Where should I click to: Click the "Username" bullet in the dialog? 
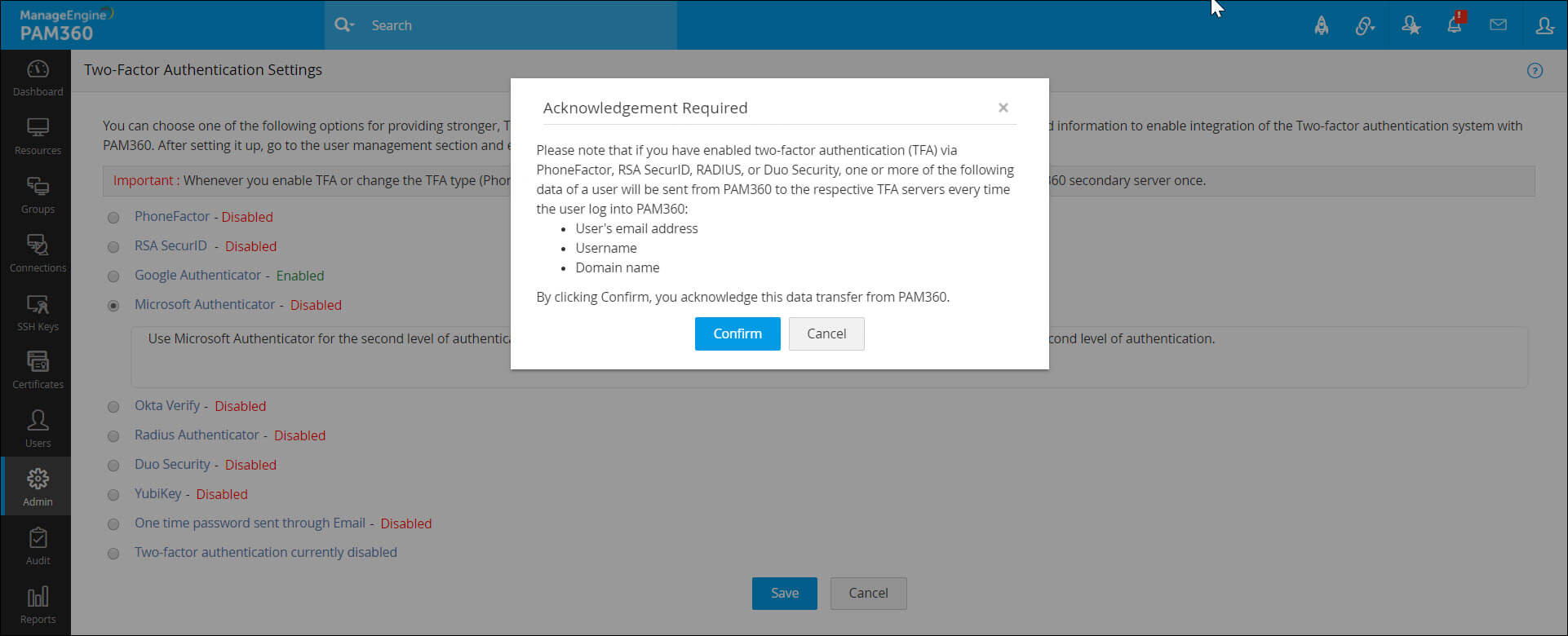click(606, 248)
